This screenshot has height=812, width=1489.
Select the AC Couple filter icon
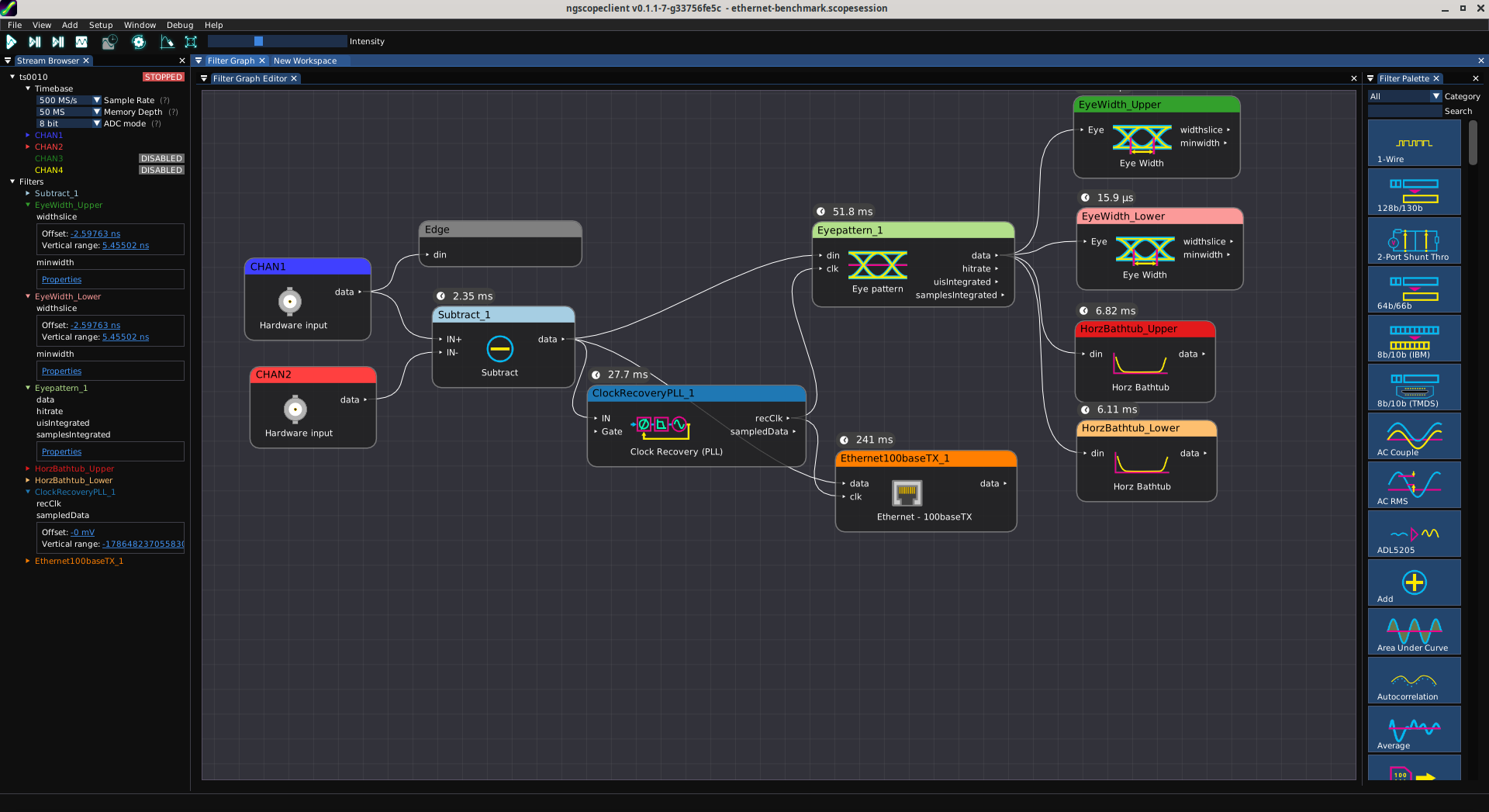point(1414,437)
